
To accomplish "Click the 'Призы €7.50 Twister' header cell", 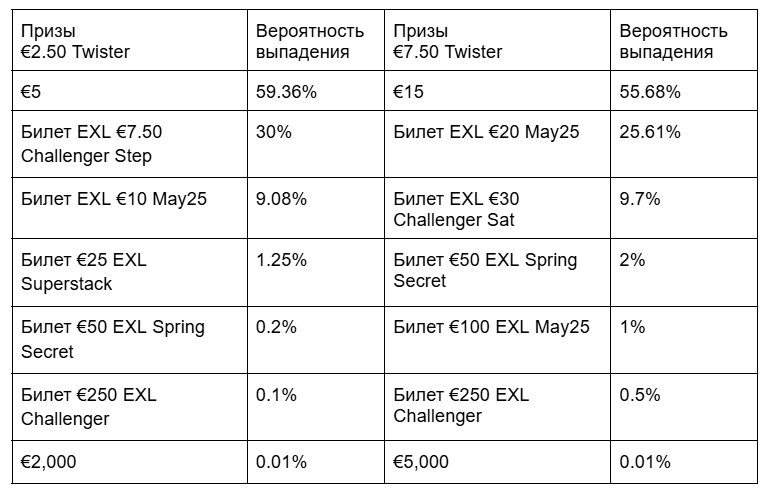I will pyautogui.click(x=448, y=41).
